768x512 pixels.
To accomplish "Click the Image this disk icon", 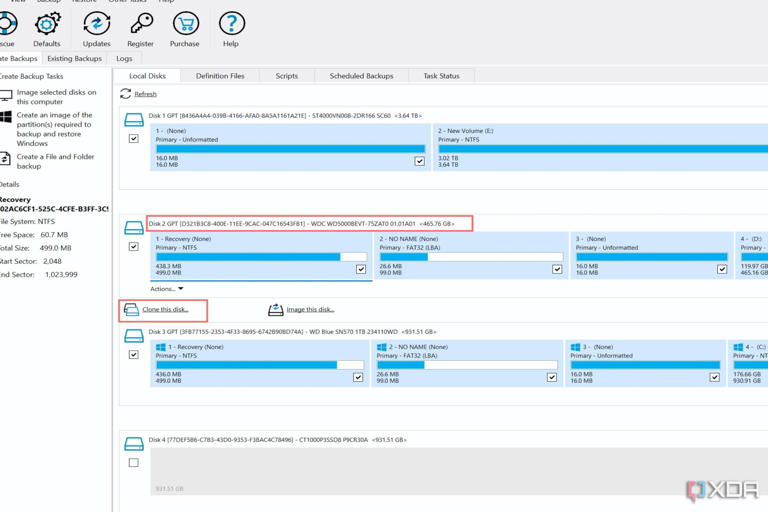I will [276, 310].
